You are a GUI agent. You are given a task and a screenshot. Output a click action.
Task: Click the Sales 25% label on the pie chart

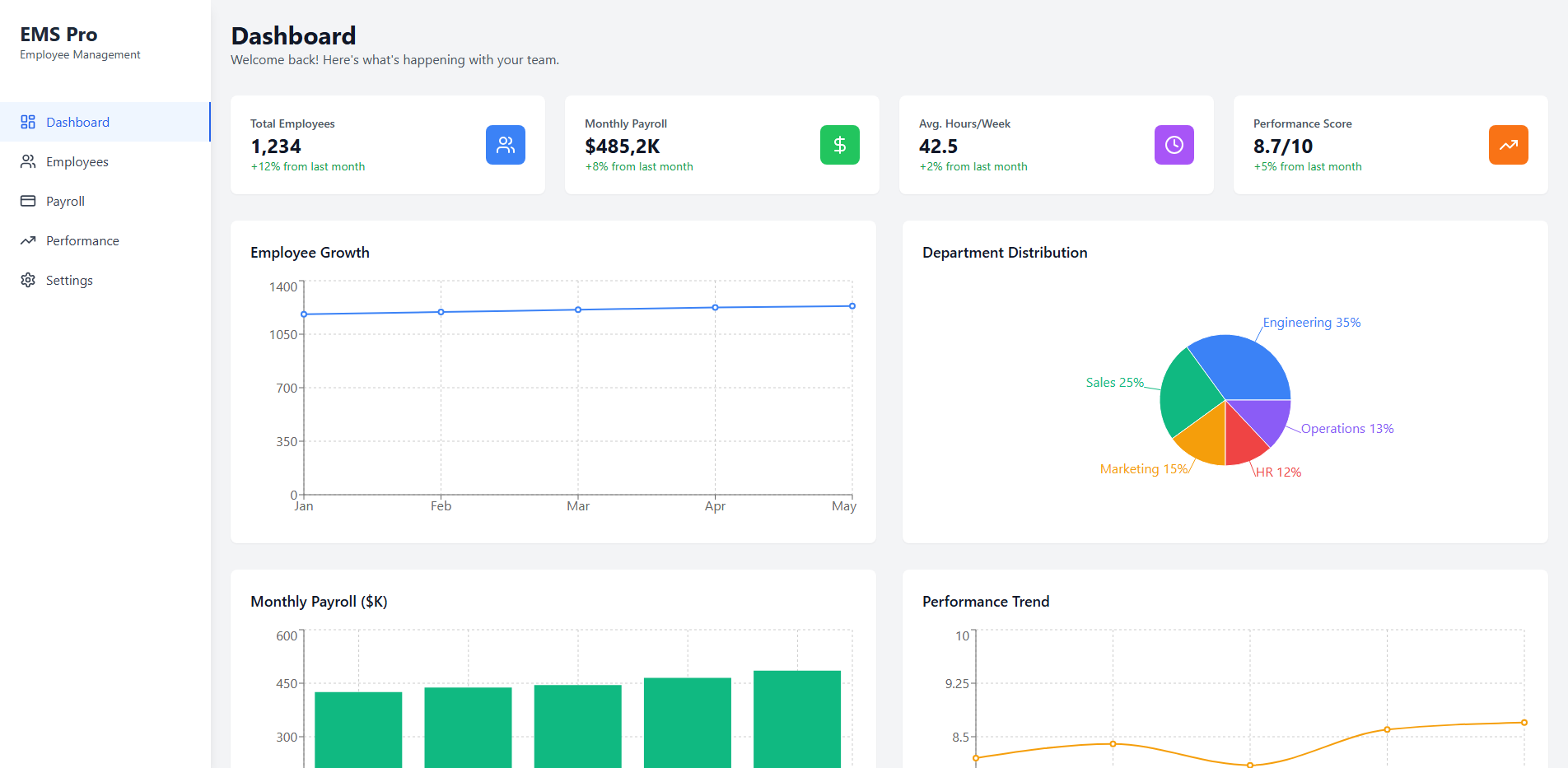pos(1114,382)
